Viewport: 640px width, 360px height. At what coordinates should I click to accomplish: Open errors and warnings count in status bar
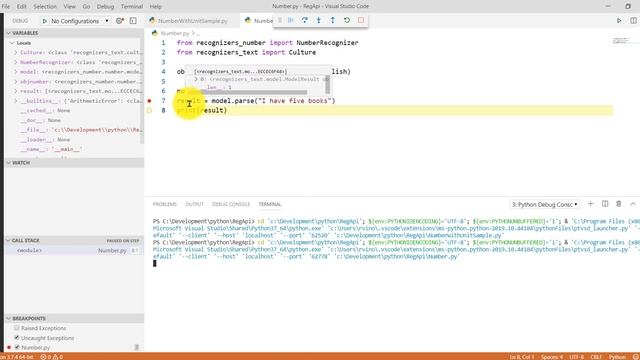point(51,357)
